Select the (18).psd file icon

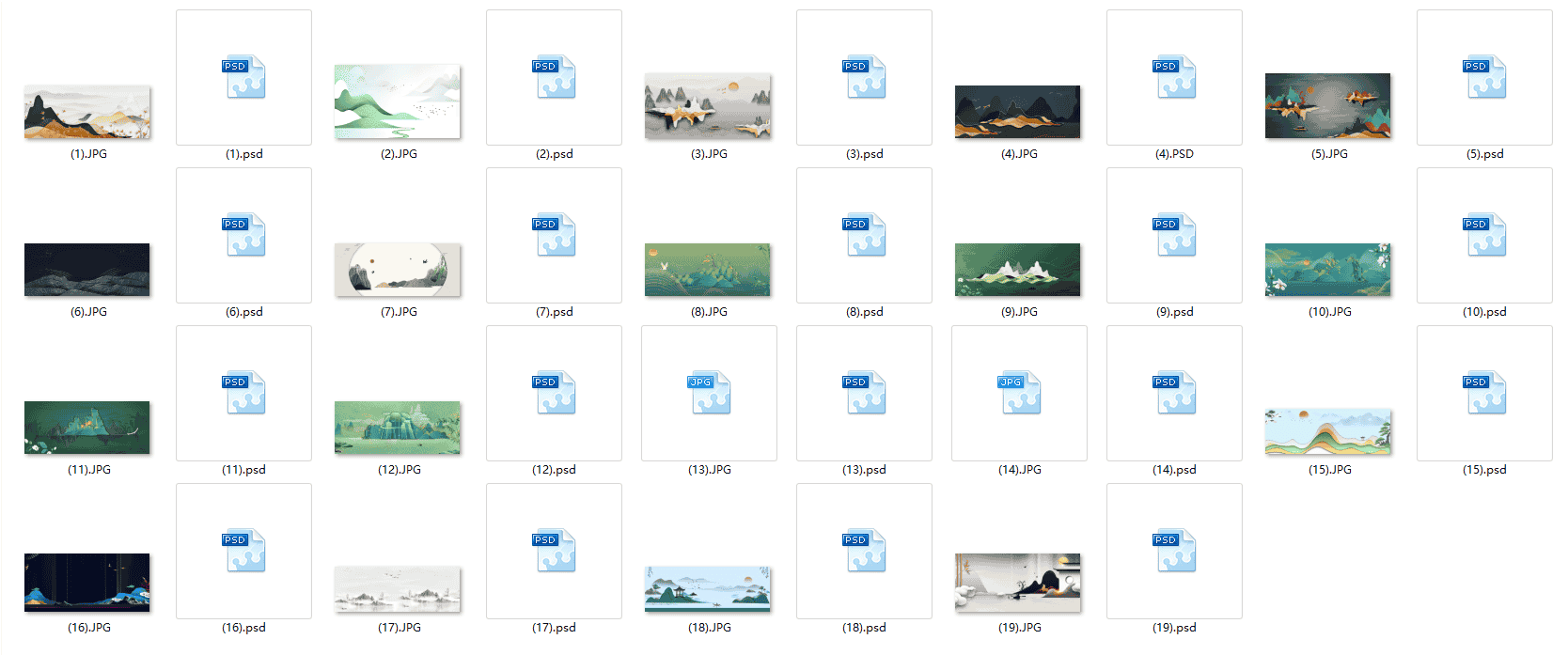[x=864, y=551]
